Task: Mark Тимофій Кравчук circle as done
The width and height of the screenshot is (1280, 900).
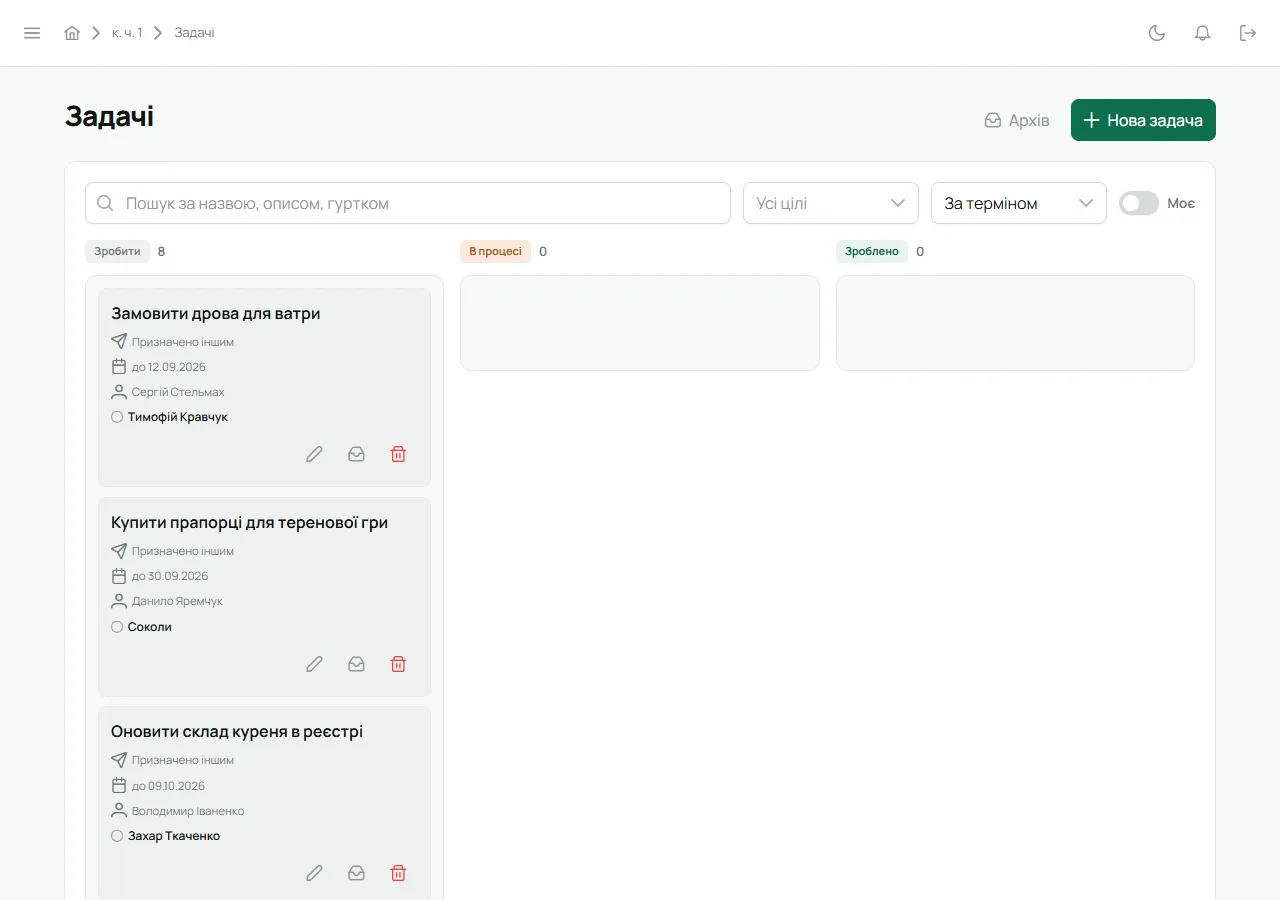Action: (117, 417)
